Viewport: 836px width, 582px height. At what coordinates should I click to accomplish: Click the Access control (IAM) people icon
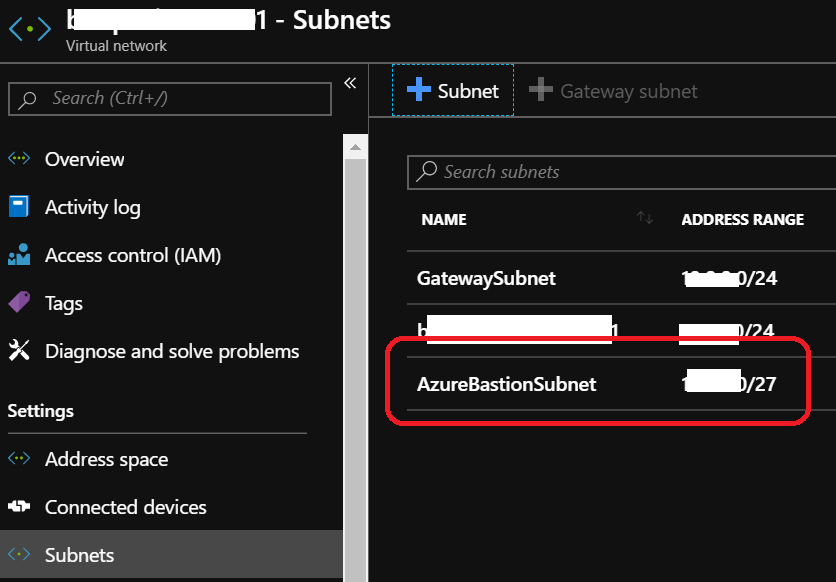tap(19, 255)
